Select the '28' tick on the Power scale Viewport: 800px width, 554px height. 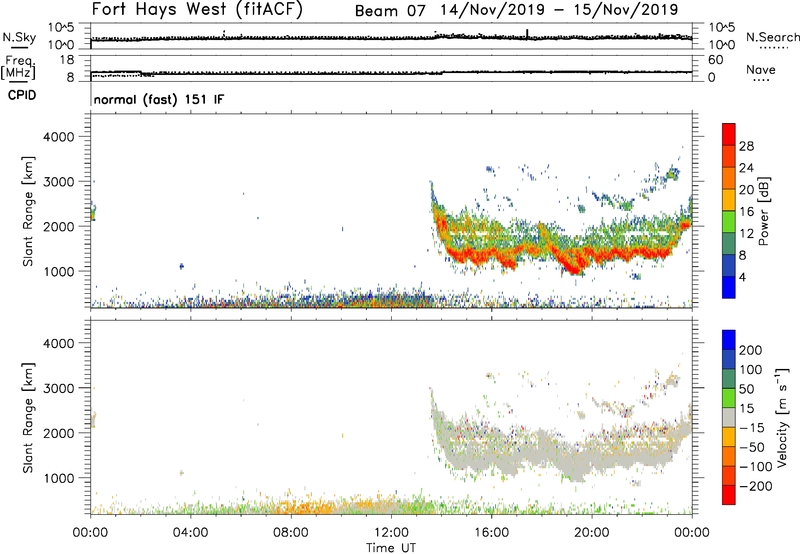click(x=746, y=146)
